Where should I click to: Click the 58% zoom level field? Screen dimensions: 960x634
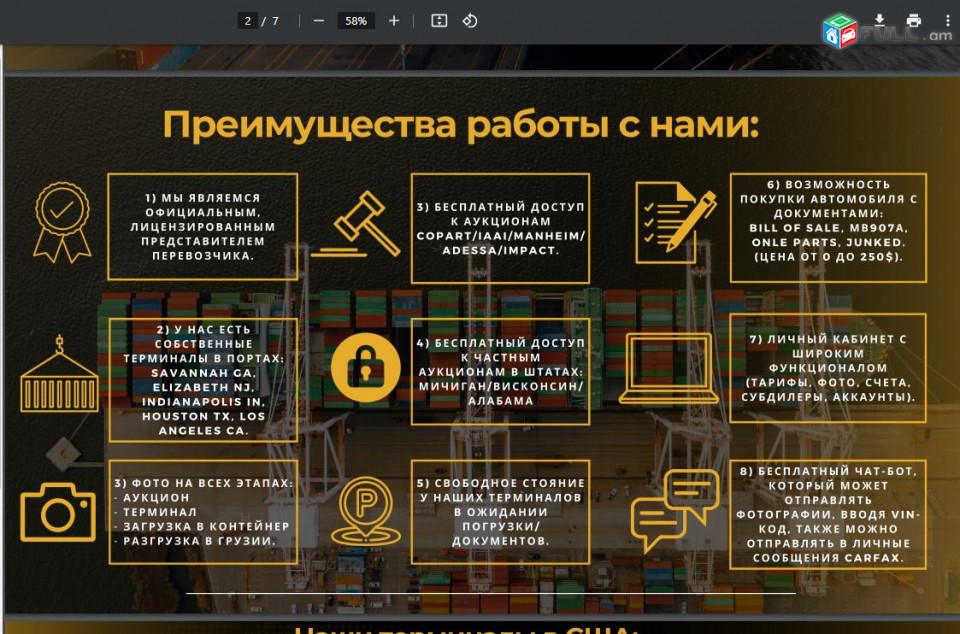[x=356, y=21]
